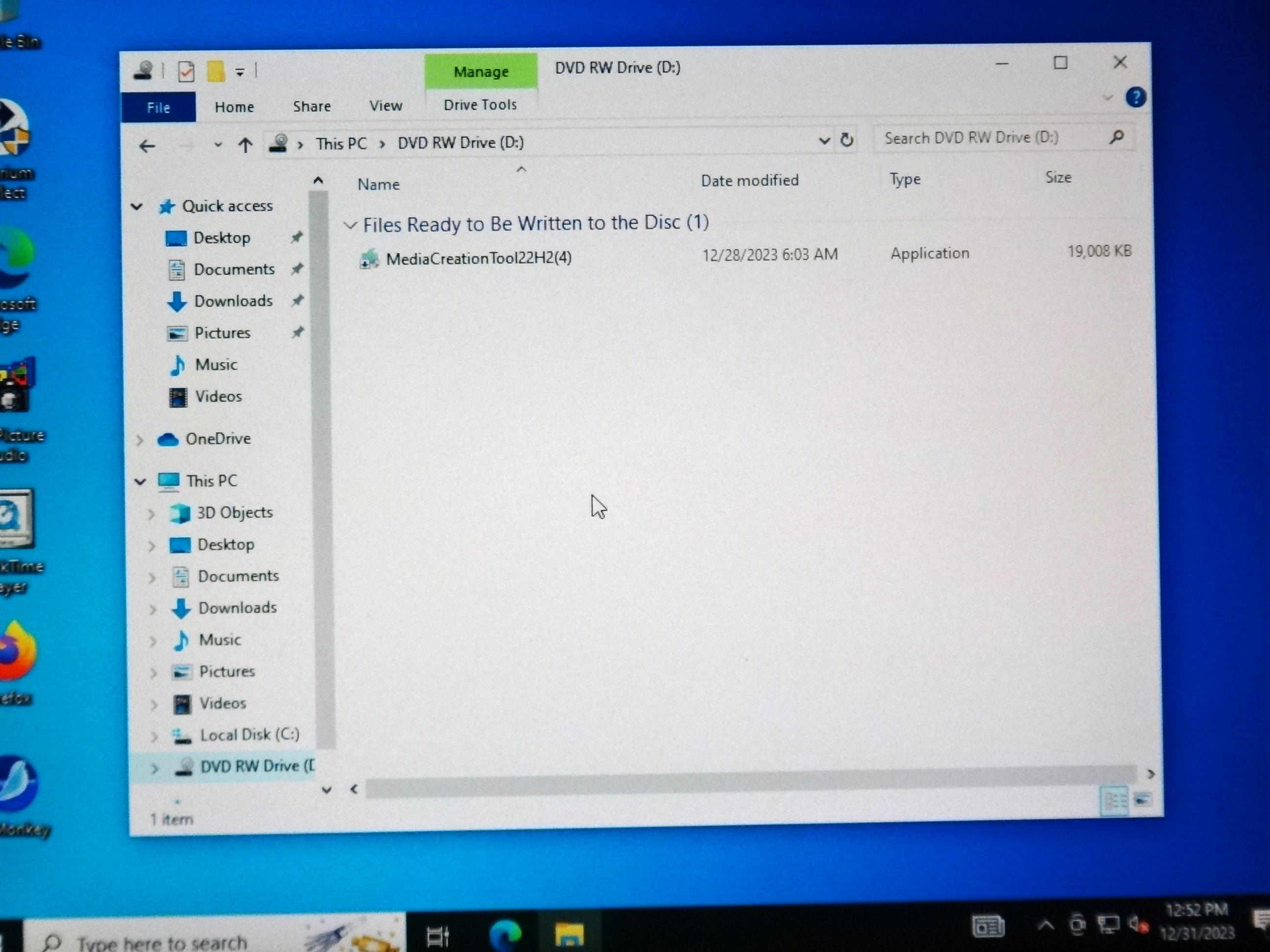Viewport: 1270px width, 952px height.
Task: Sort by the Name column header
Action: [378, 184]
